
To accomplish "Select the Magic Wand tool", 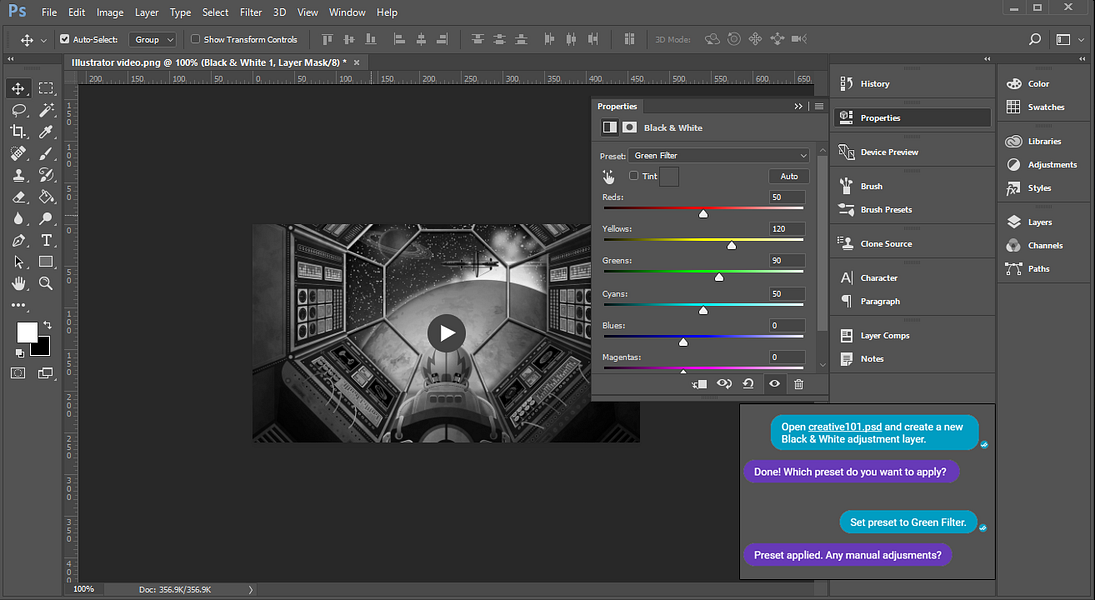I will click(x=46, y=110).
